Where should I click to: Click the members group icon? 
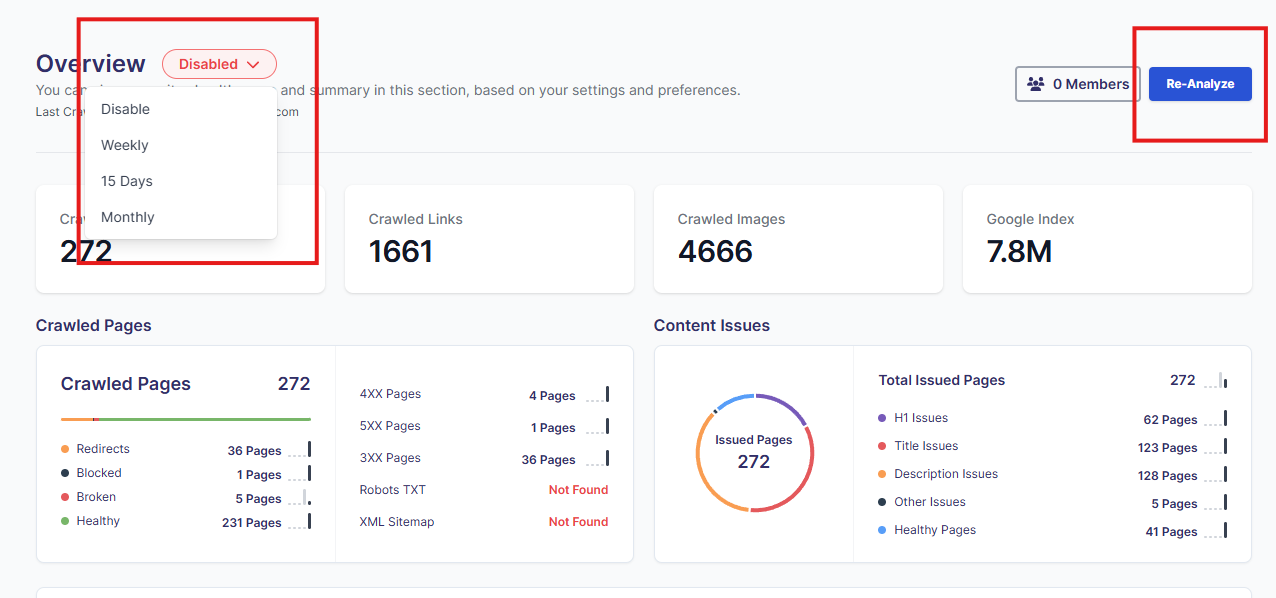pyautogui.click(x=1036, y=85)
